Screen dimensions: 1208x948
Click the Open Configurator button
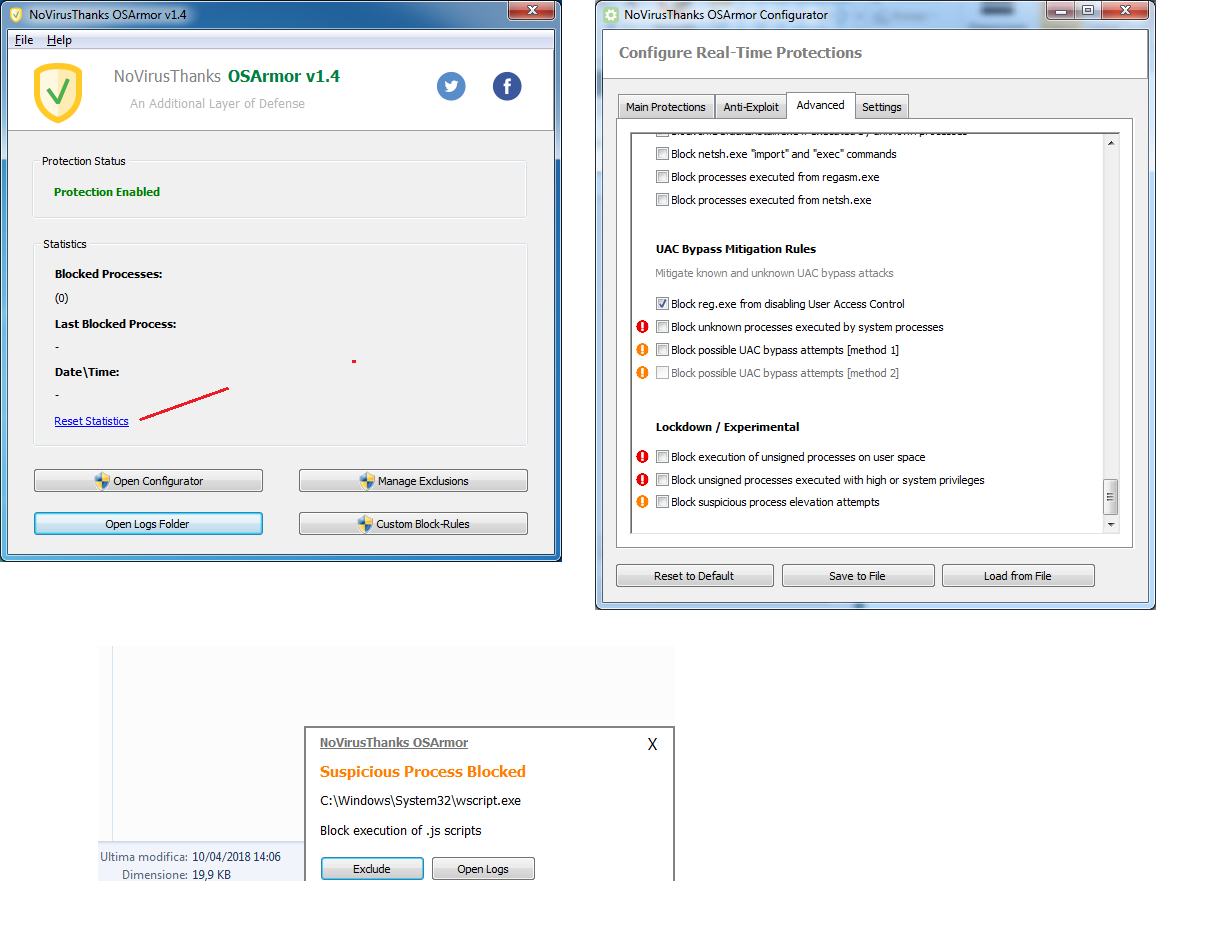(x=148, y=481)
